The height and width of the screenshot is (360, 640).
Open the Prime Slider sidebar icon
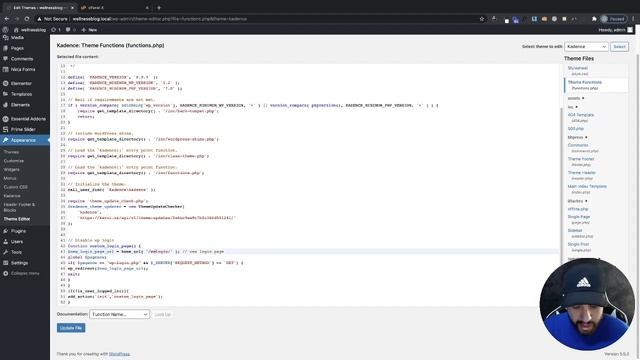pyautogui.click(x=6, y=129)
